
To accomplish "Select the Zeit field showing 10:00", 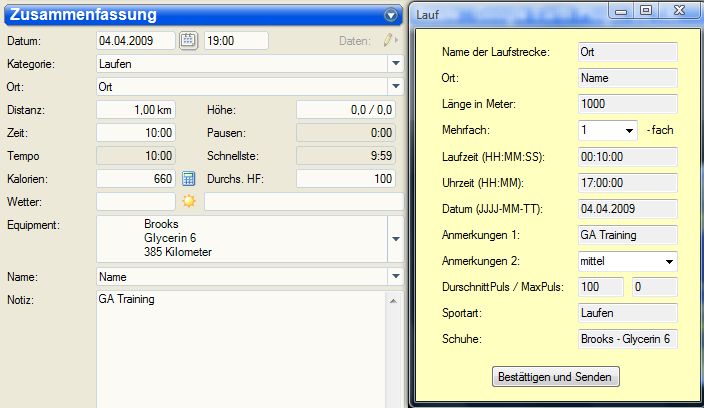I will tap(135, 133).
